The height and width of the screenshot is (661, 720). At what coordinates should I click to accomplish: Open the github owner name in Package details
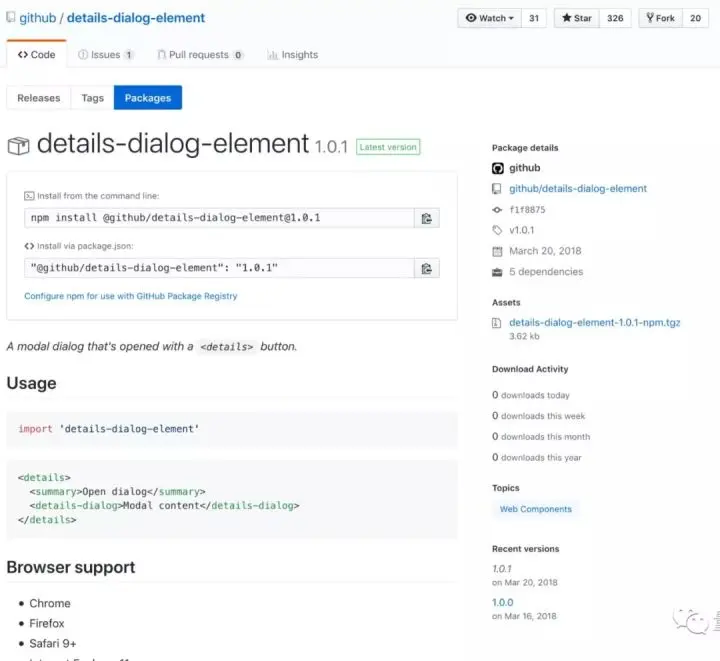click(524, 168)
